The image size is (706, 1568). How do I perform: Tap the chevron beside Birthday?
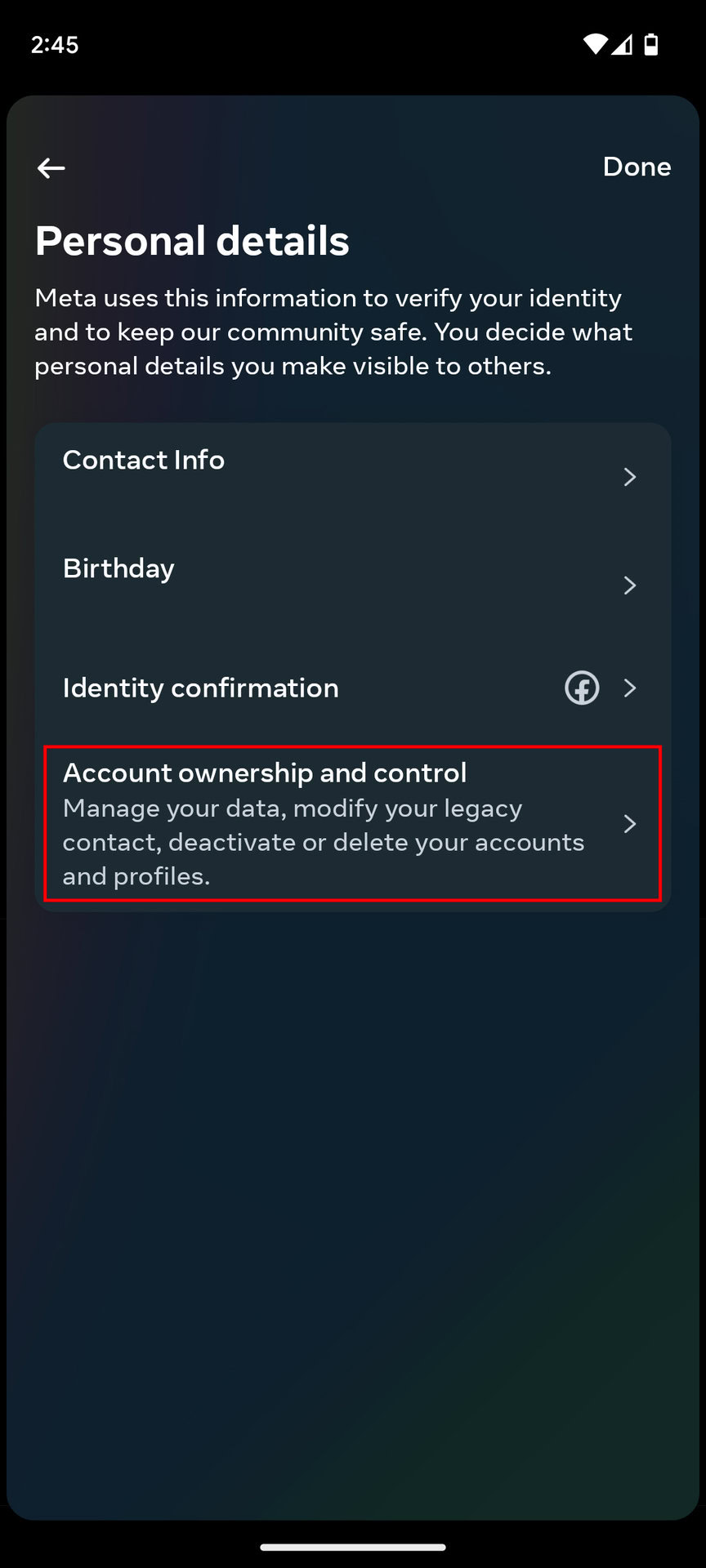[629, 586]
